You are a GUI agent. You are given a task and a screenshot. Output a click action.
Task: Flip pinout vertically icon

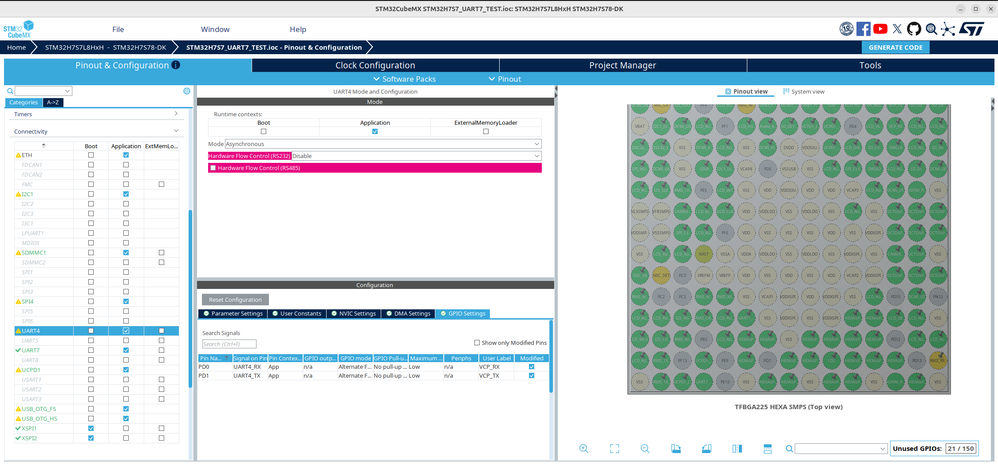click(x=767, y=448)
